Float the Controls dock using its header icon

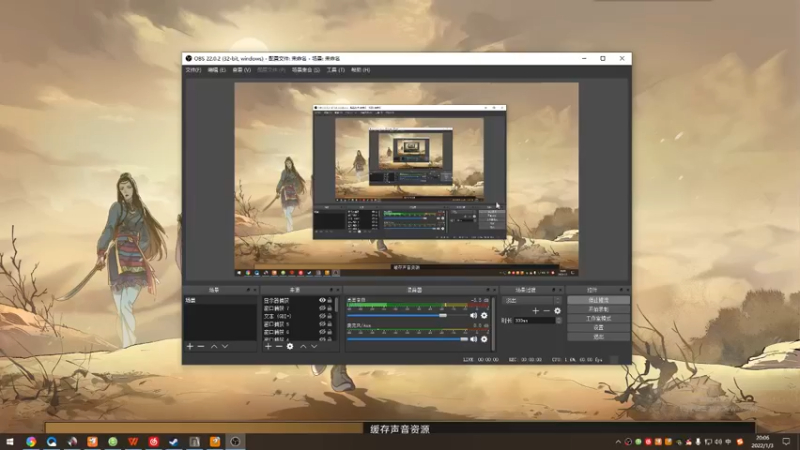click(621, 290)
